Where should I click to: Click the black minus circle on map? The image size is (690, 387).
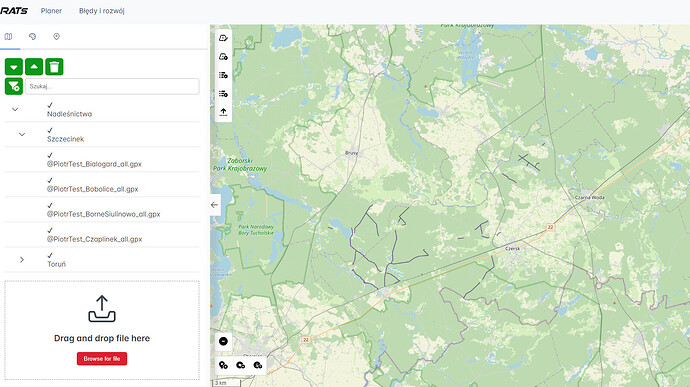[224, 341]
